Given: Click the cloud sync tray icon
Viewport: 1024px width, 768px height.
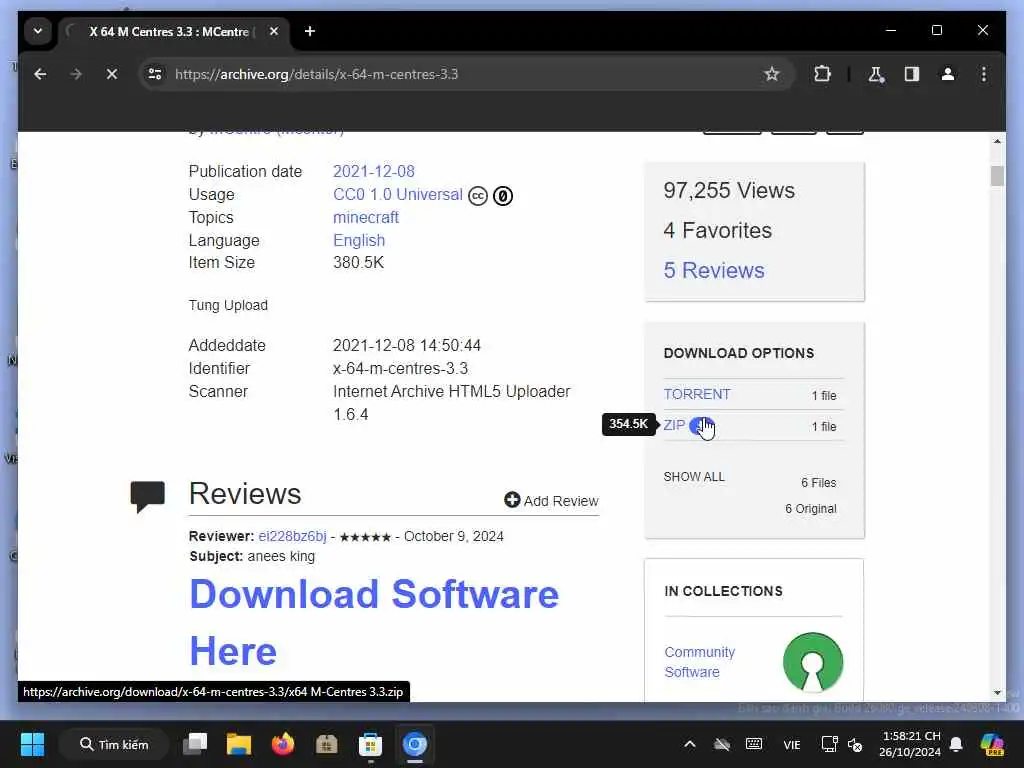Looking at the screenshot, I should (722, 744).
